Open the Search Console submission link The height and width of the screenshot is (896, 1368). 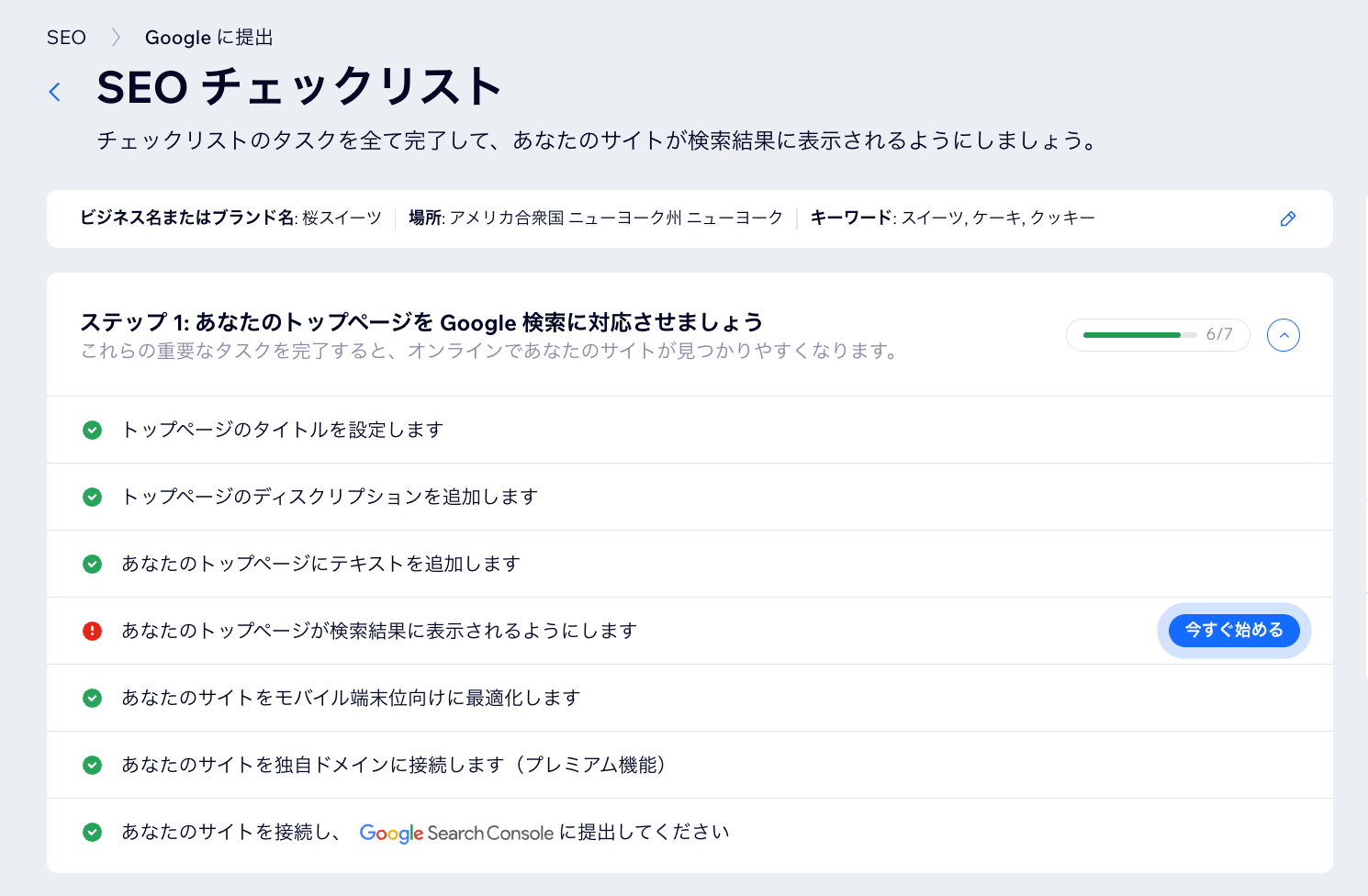point(544,832)
